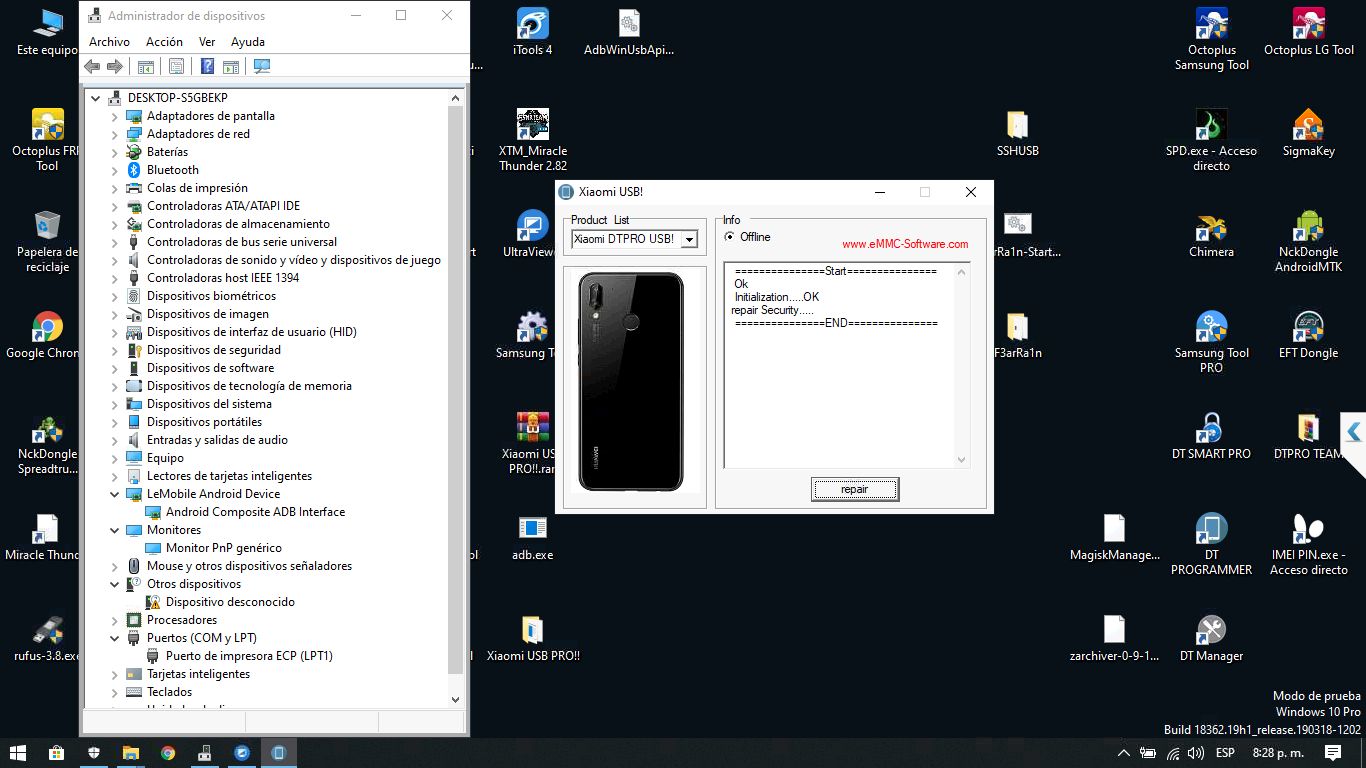Expand Adaptadores de pantalla category
Screen dimensions: 1366x768
(115, 116)
